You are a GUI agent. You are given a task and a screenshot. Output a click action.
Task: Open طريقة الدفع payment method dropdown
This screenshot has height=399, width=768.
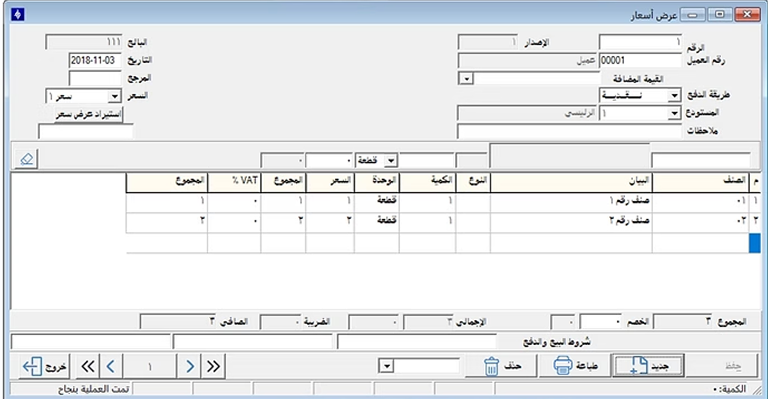coord(674,95)
